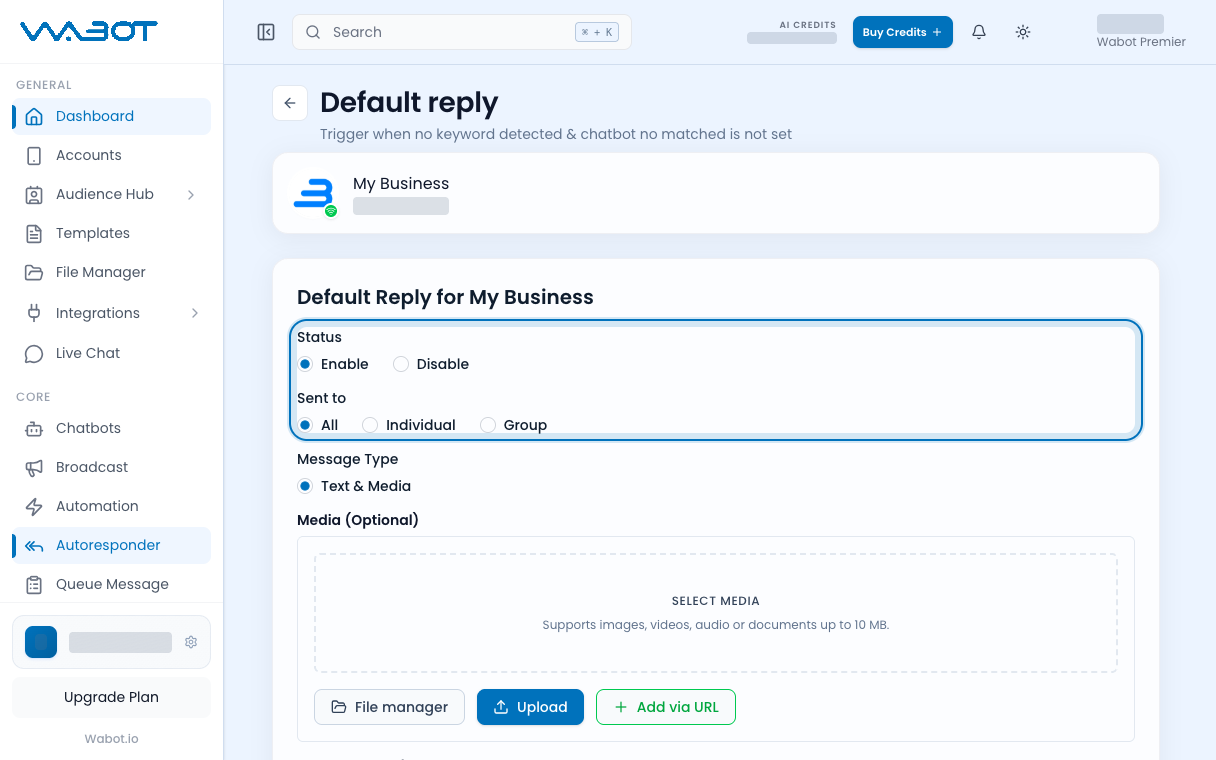
Task: Open Live Chat bubble icon
Action: coord(34,353)
